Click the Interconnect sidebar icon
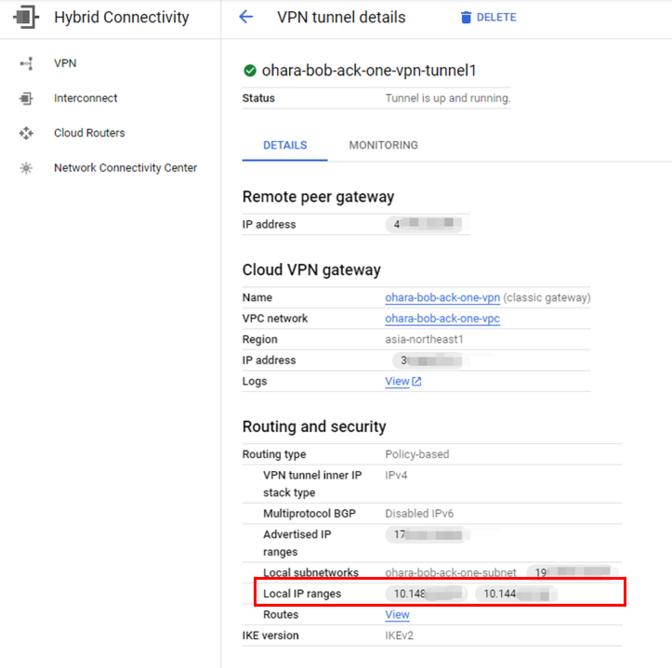This screenshot has width=672, height=668. click(26, 99)
